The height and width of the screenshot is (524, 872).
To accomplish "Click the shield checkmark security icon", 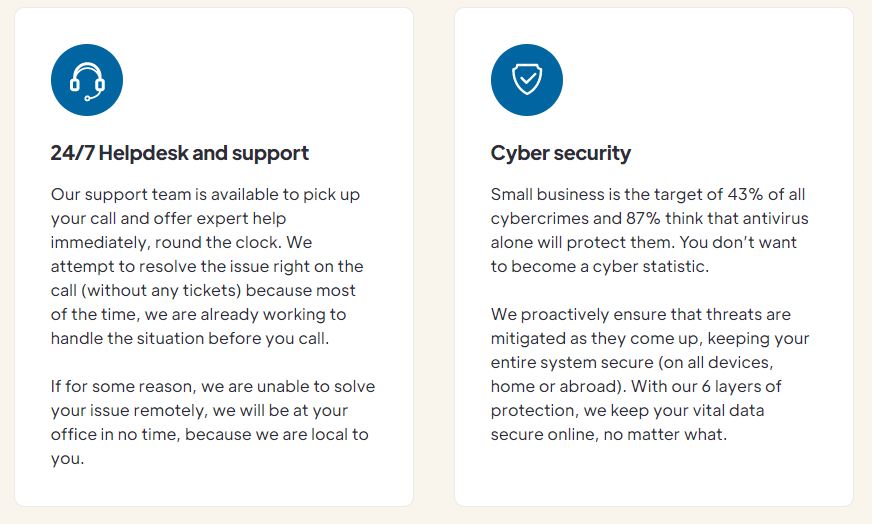I will [527, 81].
